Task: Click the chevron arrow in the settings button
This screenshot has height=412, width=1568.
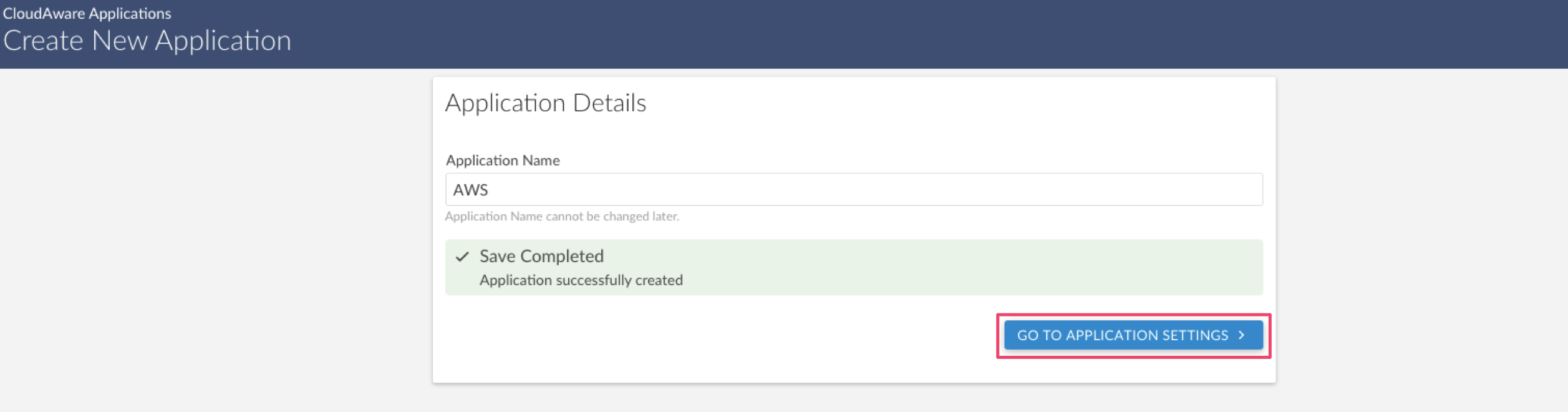Action: pos(1242,335)
